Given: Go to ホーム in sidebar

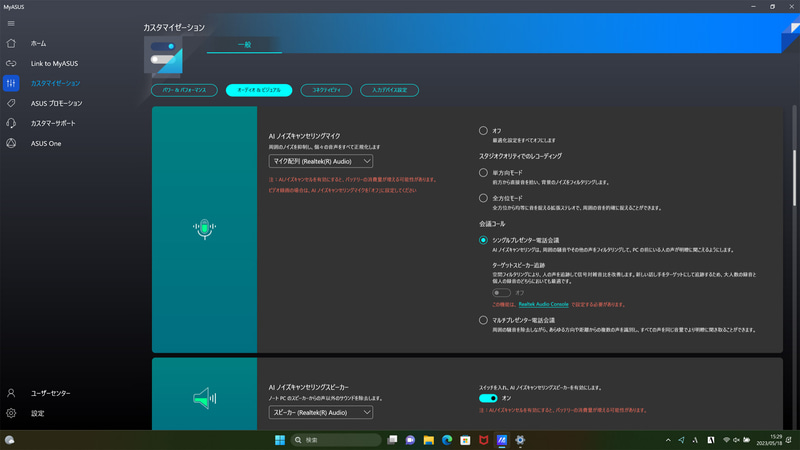Looking at the screenshot, I should tap(38, 43).
